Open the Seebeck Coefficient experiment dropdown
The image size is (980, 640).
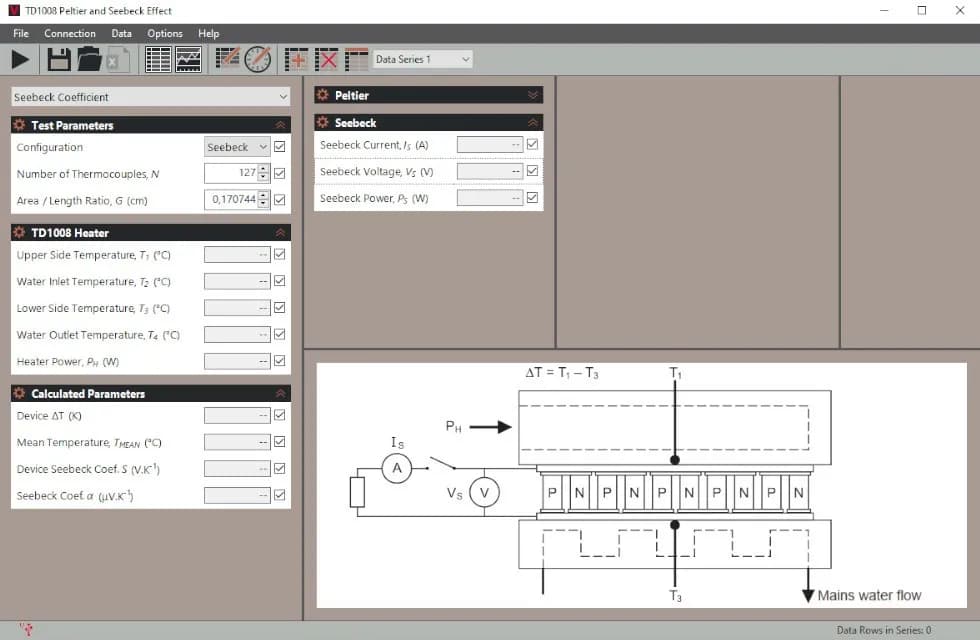[150, 97]
